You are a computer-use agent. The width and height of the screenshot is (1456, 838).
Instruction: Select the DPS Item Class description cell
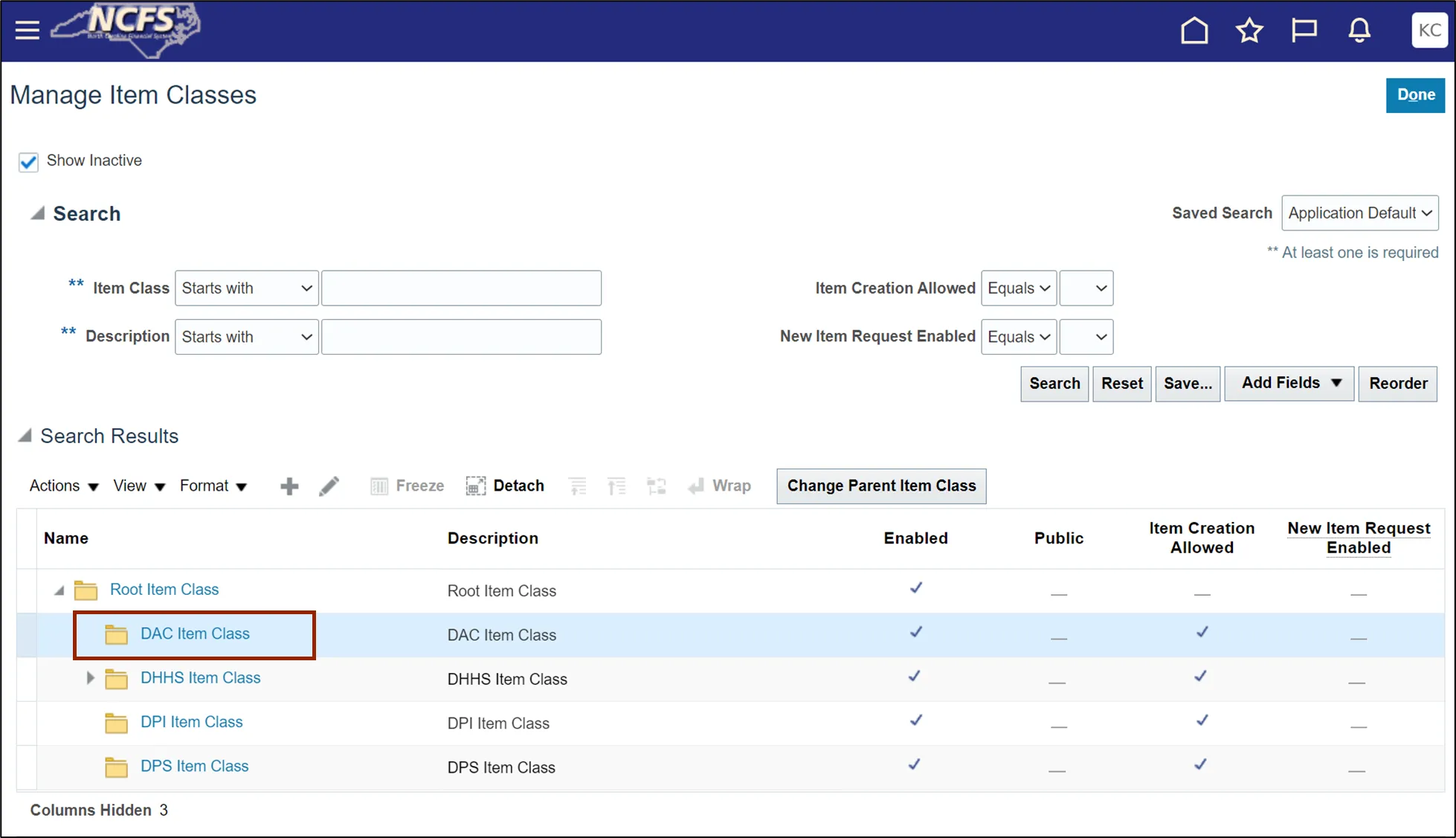click(501, 767)
